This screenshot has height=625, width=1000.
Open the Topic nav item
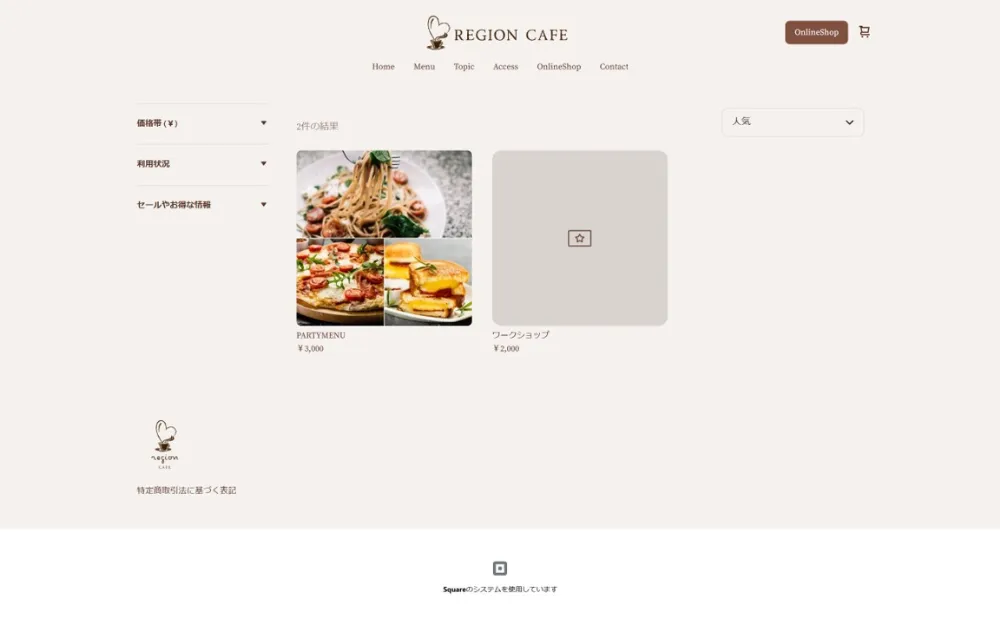tap(464, 66)
